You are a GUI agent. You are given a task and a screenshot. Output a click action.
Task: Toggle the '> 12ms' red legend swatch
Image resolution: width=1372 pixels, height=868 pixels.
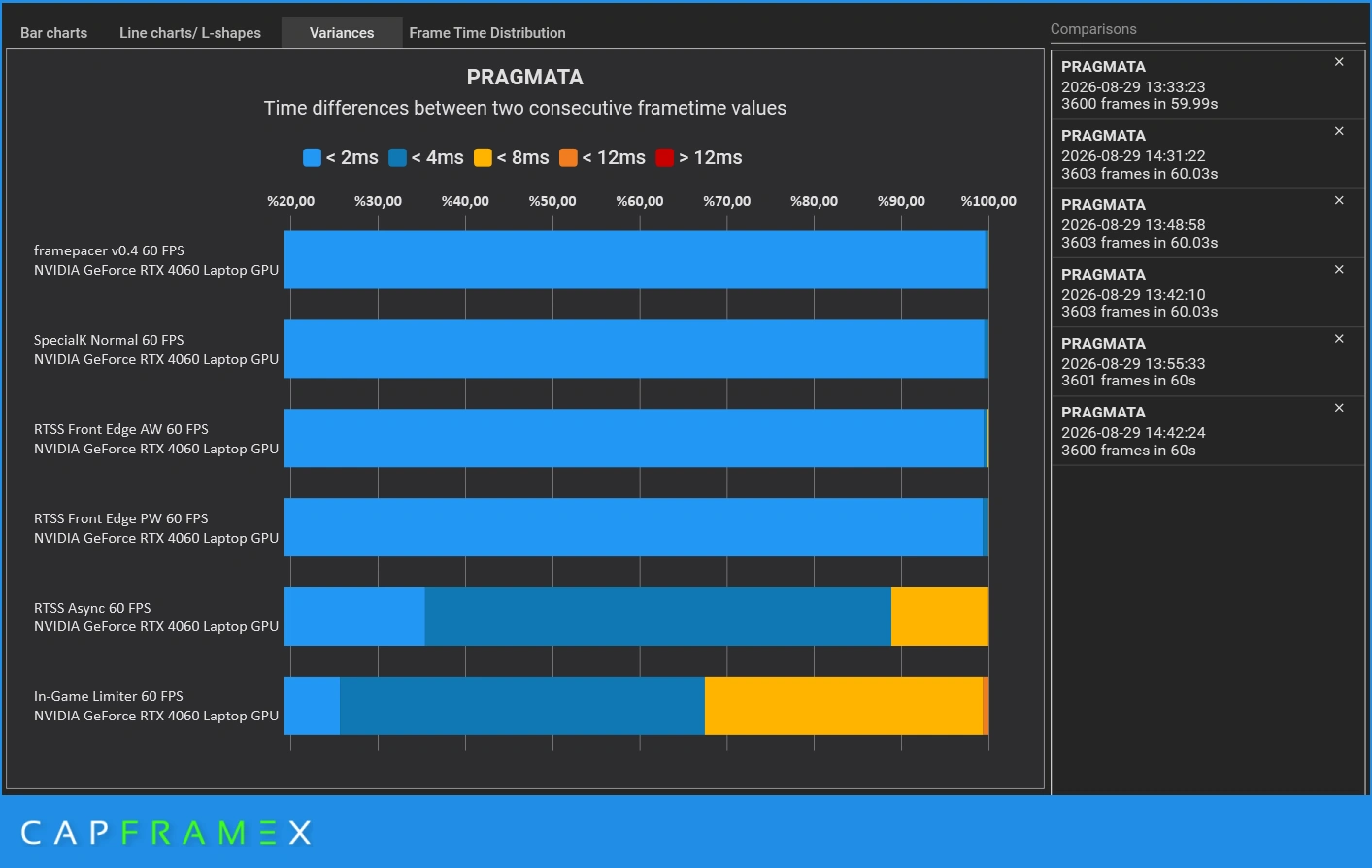tap(665, 157)
